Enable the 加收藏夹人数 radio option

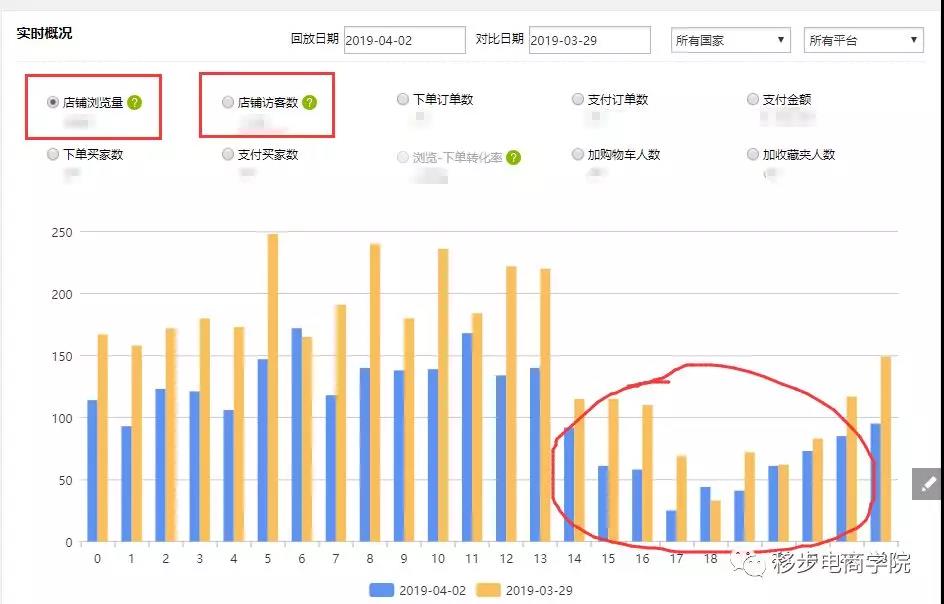tap(753, 155)
